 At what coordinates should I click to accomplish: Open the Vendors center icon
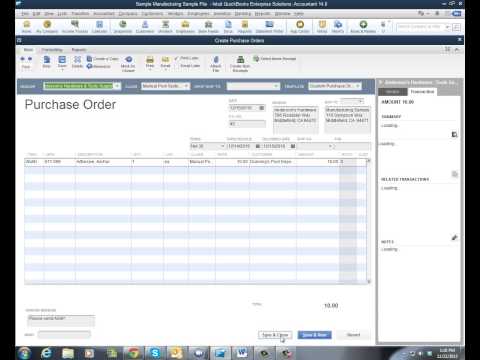tap(165, 26)
